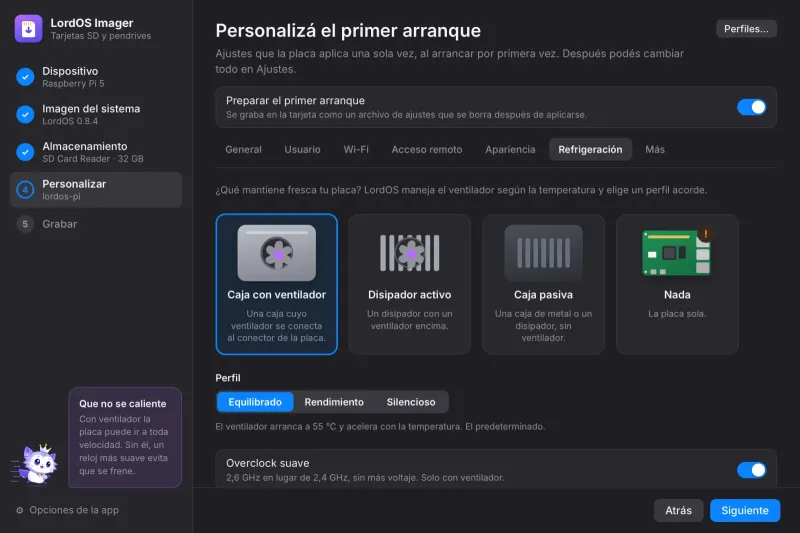
Task: Jump to the Dispositivo step
Action: [x=96, y=77]
